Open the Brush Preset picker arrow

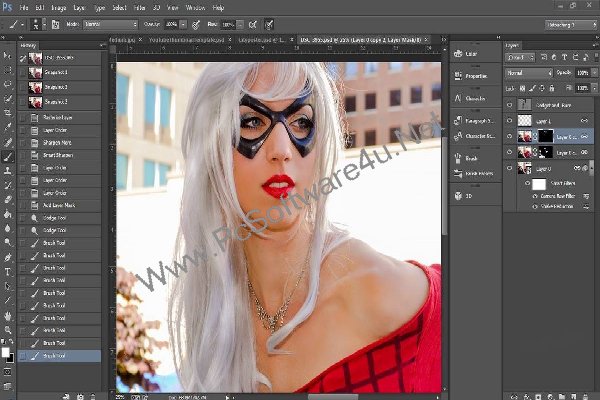click(44, 24)
